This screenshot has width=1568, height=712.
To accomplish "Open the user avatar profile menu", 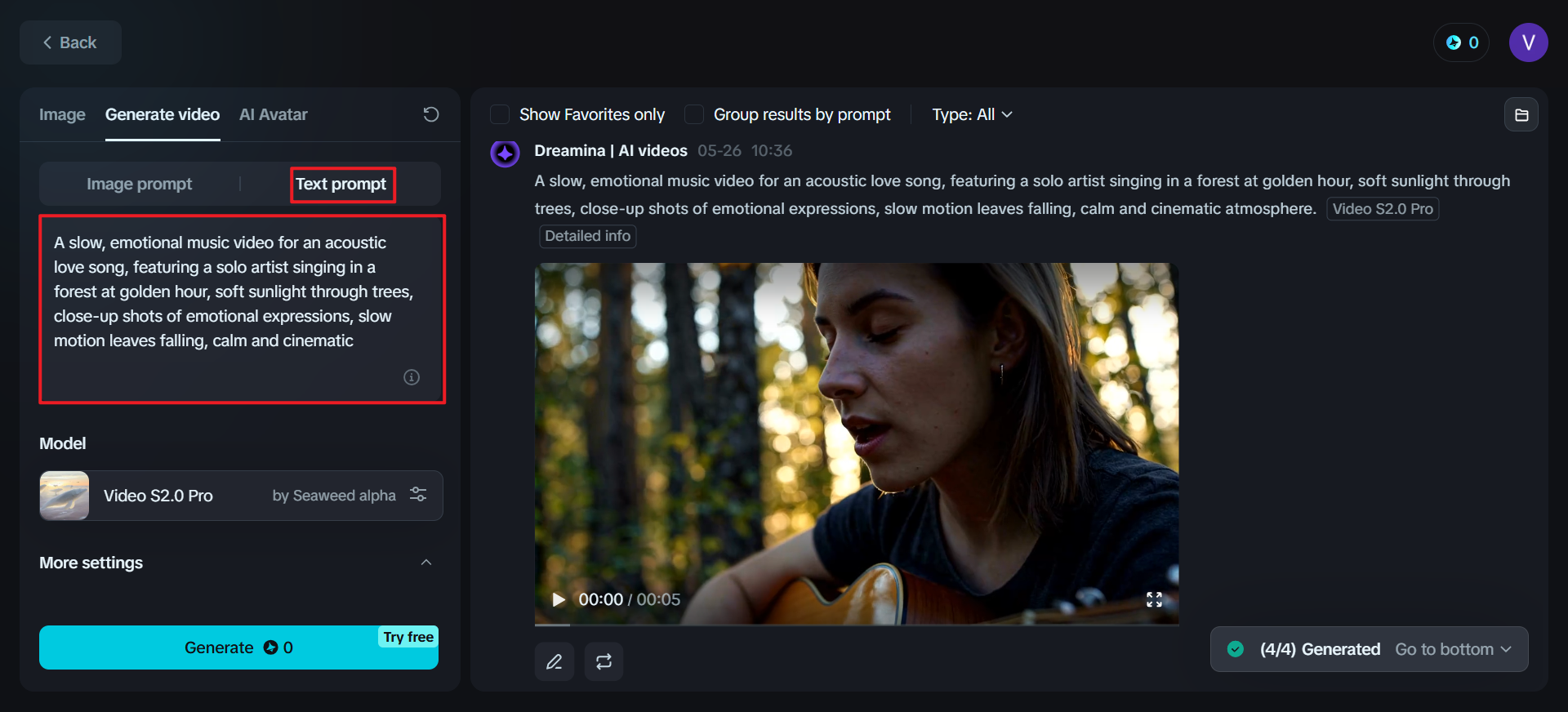I will [x=1528, y=42].
